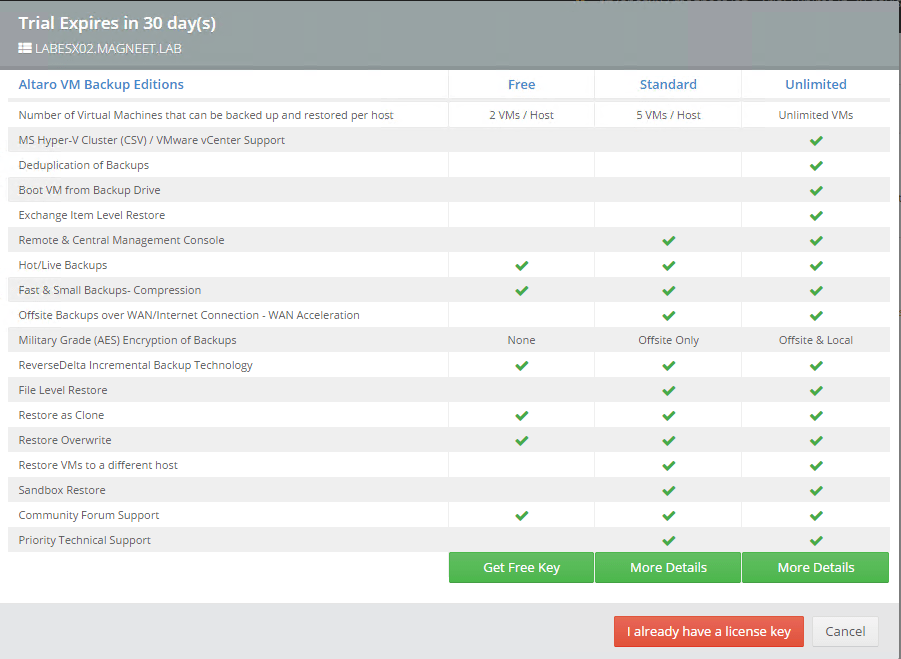This screenshot has height=659, width=901.
Task: Click the 'Community Forum Support' label
Action: coord(89,515)
